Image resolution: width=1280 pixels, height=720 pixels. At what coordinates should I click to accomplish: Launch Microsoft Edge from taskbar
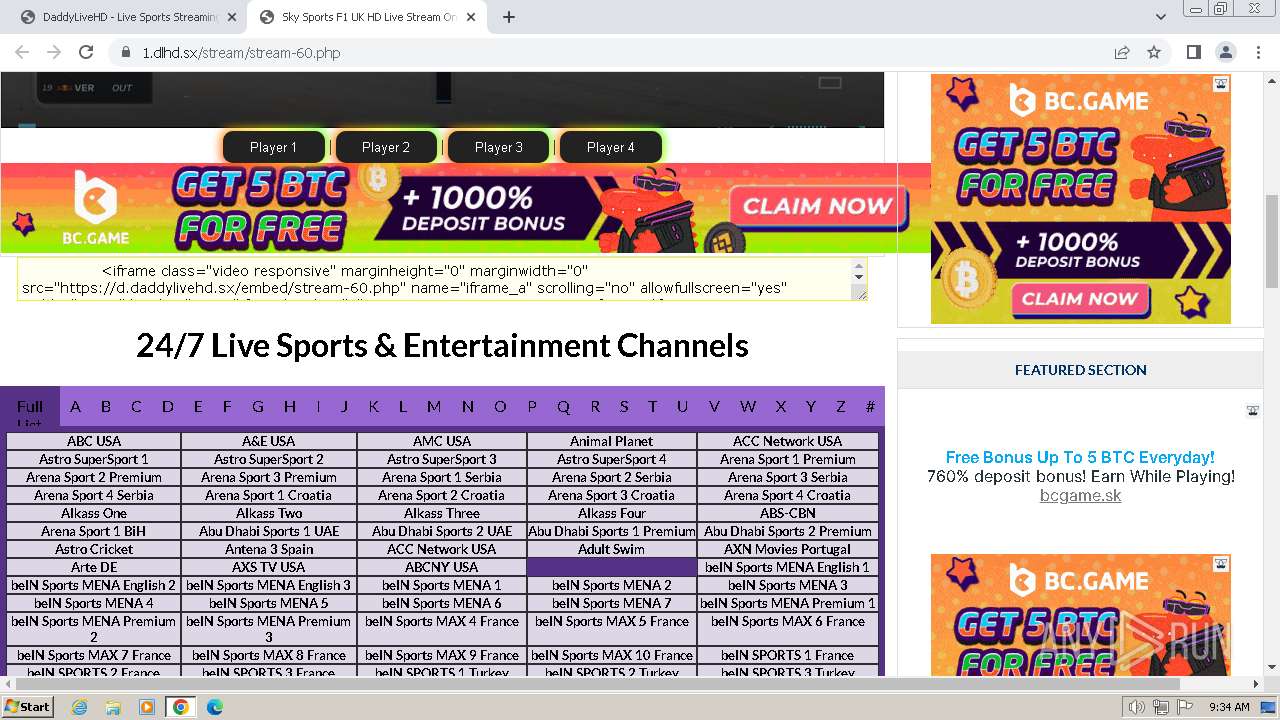pos(214,707)
